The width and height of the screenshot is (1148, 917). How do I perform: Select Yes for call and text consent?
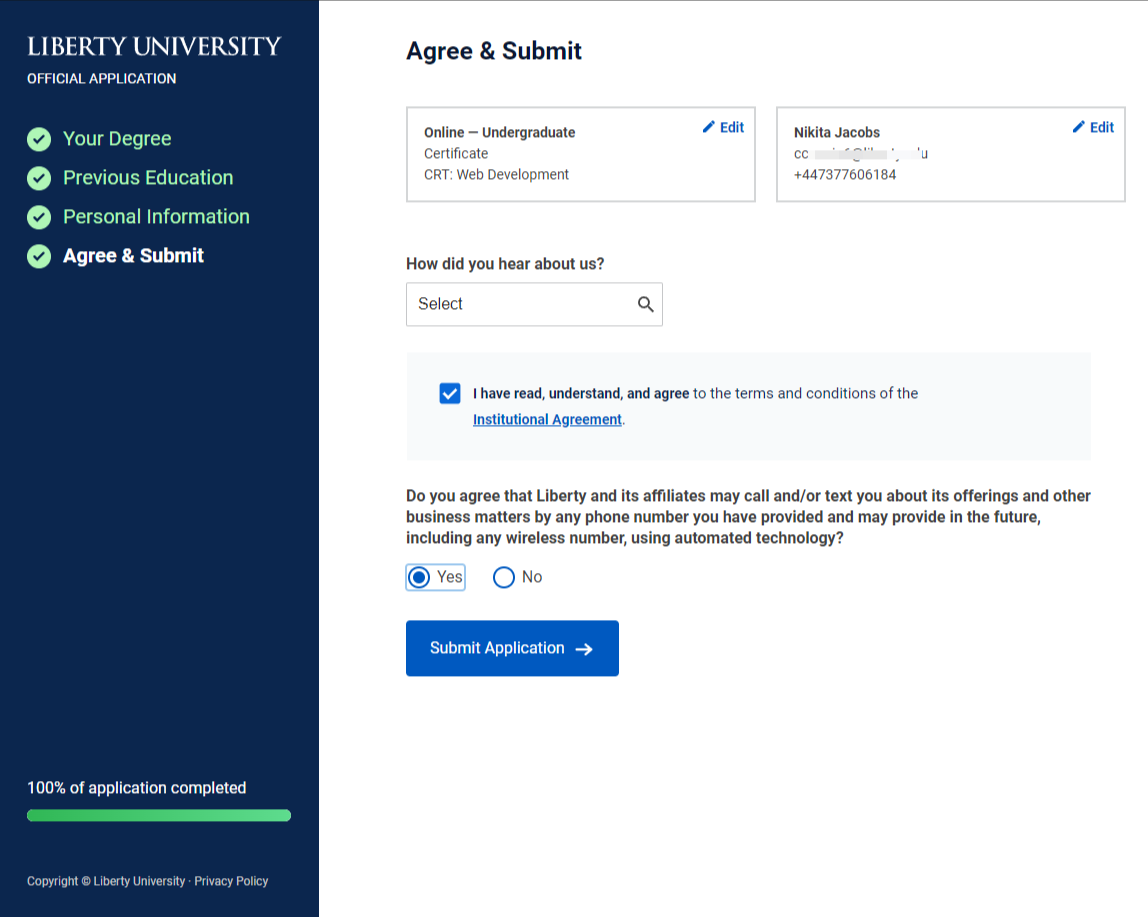(x=419, y=577)
